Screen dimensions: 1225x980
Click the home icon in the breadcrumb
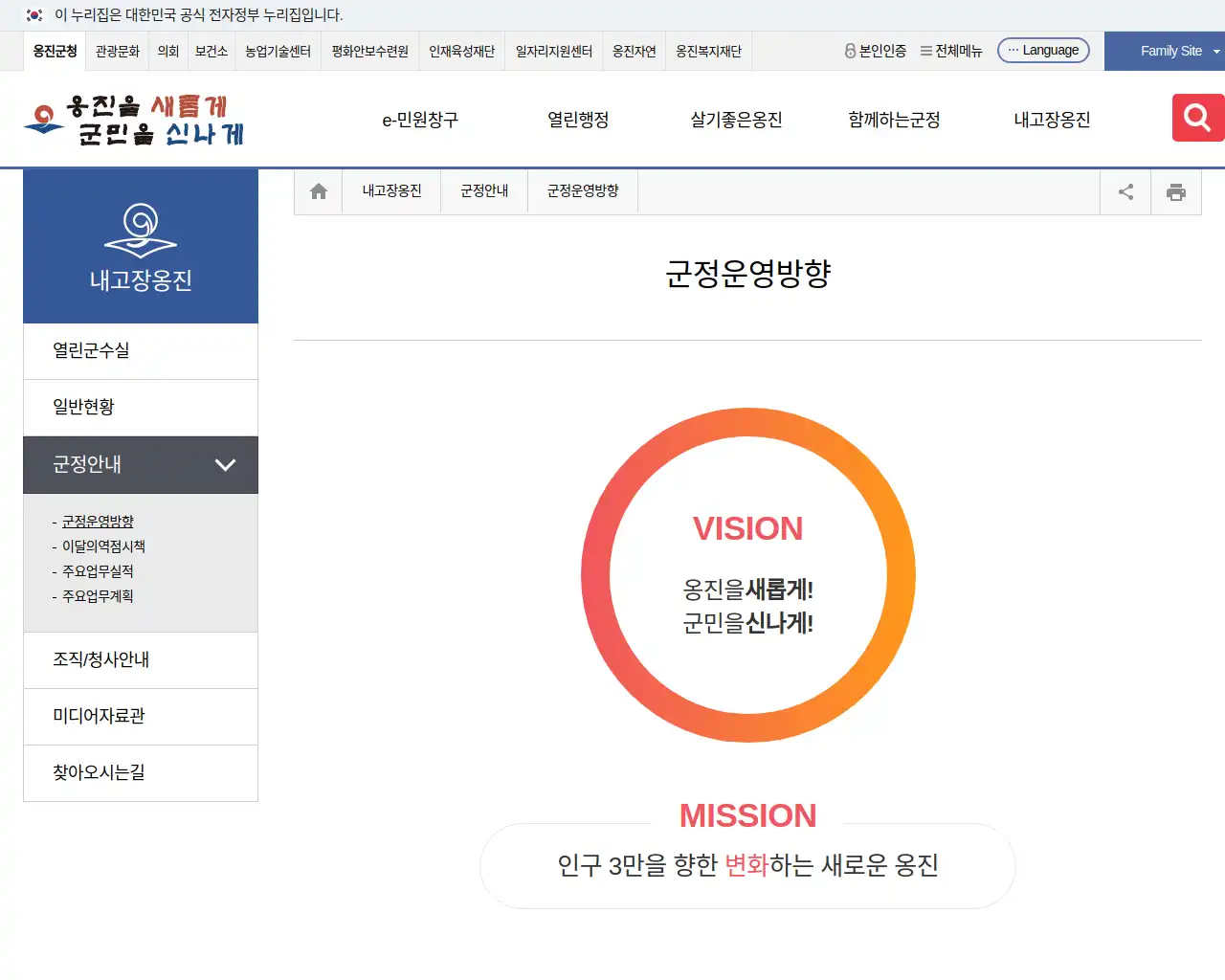coord(318,190)
